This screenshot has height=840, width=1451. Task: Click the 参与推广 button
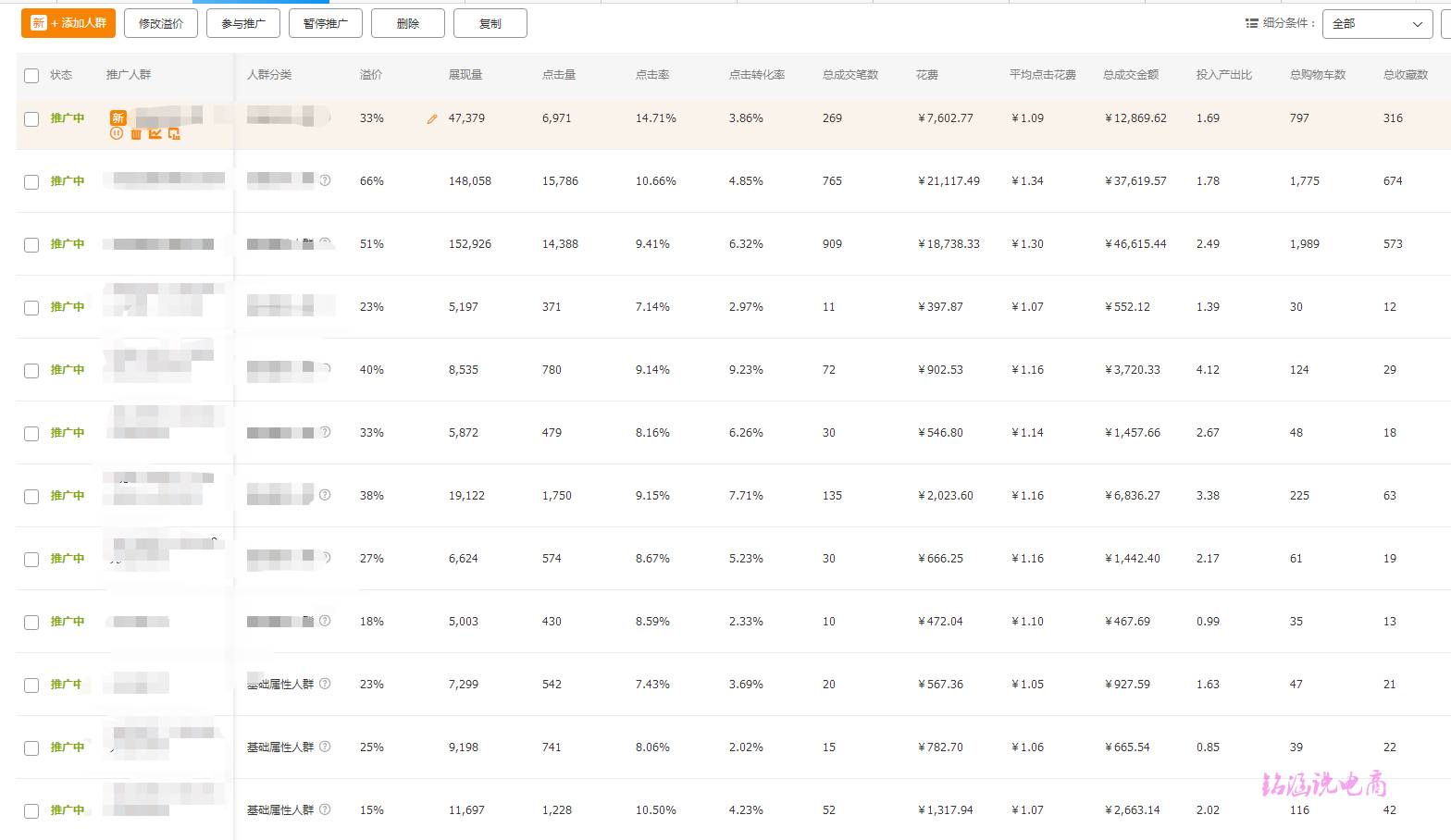(243, 23)
